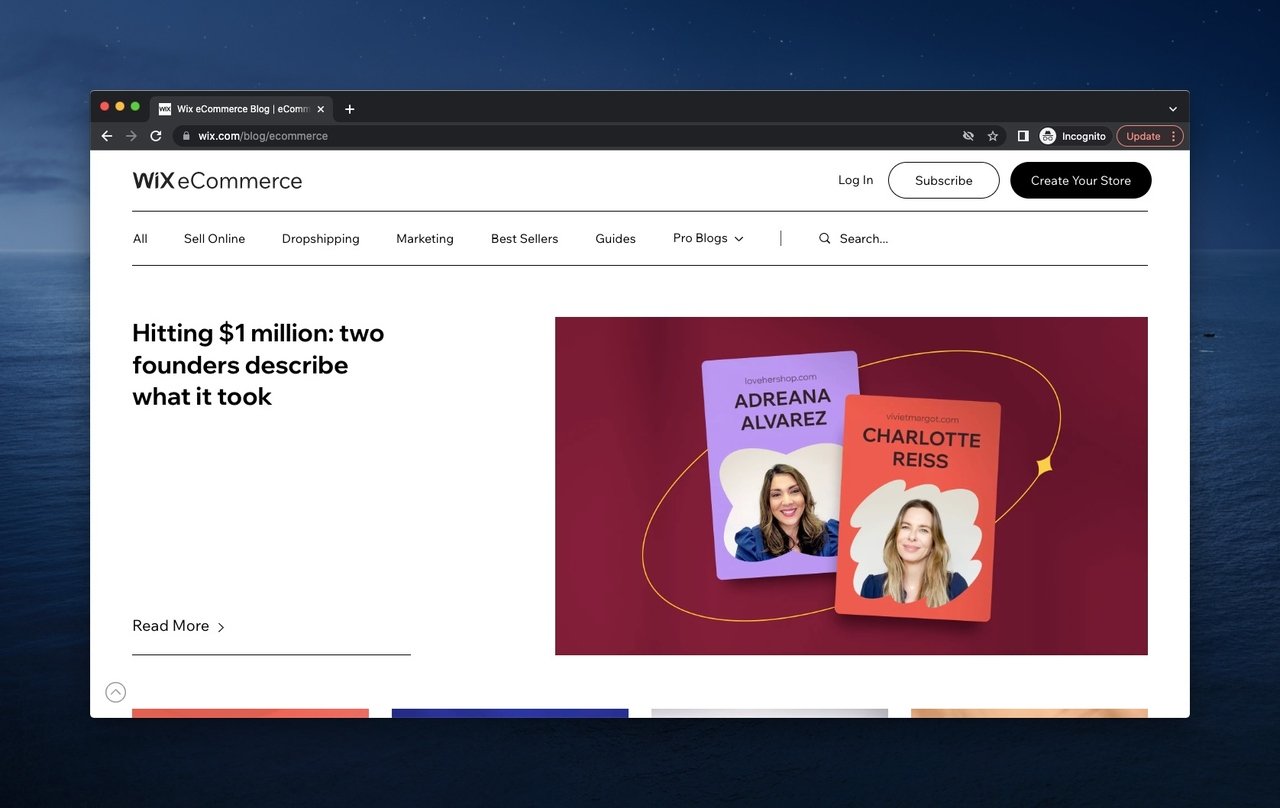Click the Subscribe button
Screen dimensions: 1280x808
coord(944,181)
